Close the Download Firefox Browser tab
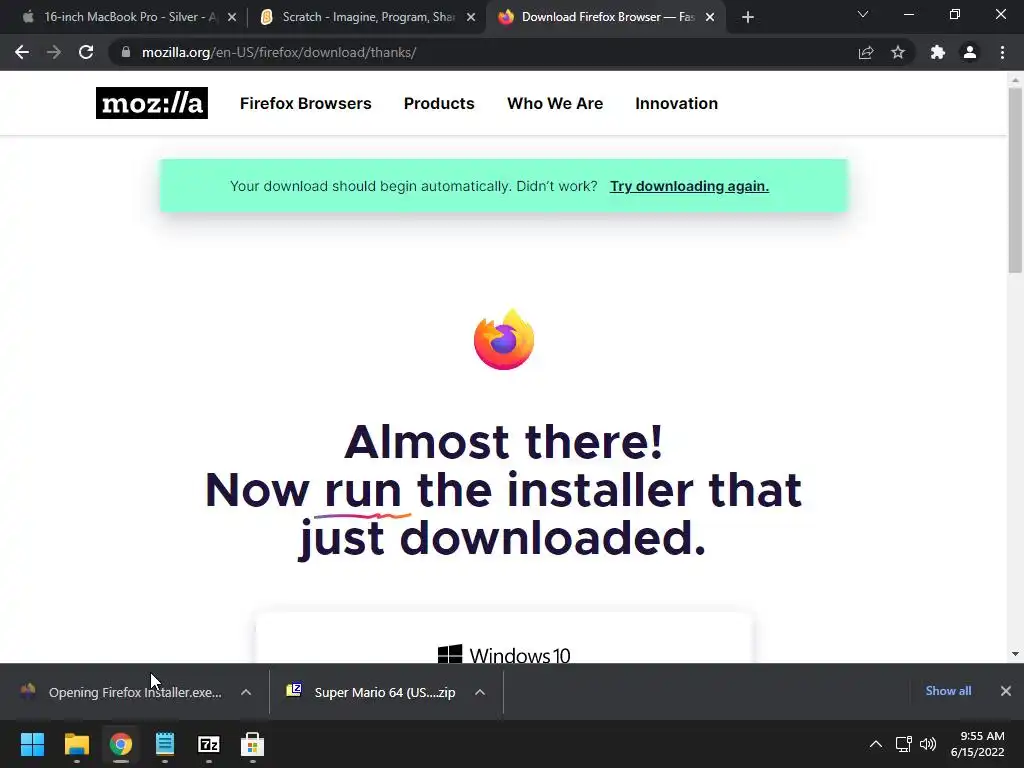This screenshot has height=768, width=1024. 710,17
